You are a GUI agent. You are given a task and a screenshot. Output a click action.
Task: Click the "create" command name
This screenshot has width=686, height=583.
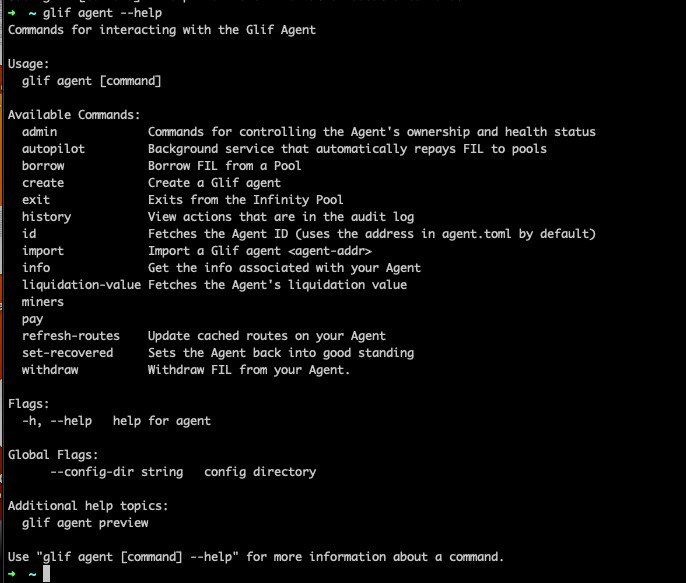43,183
